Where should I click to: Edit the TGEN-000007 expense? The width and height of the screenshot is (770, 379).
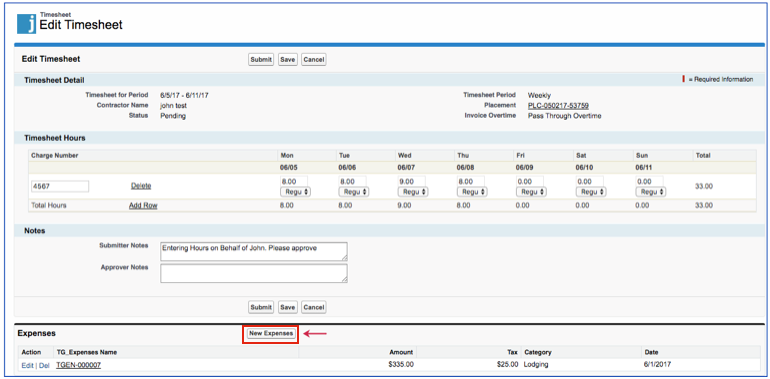(27, 365)
